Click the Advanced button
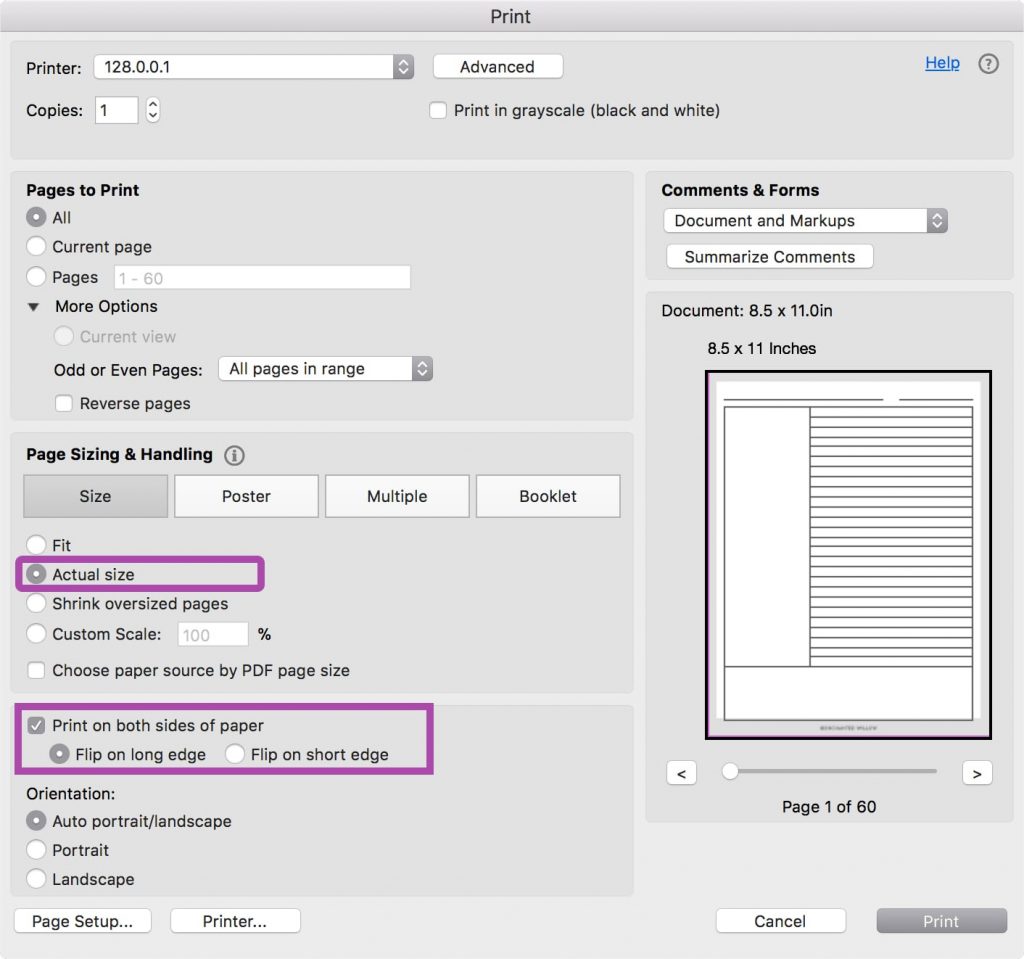 pyautogui.click(x=497, y=67)
